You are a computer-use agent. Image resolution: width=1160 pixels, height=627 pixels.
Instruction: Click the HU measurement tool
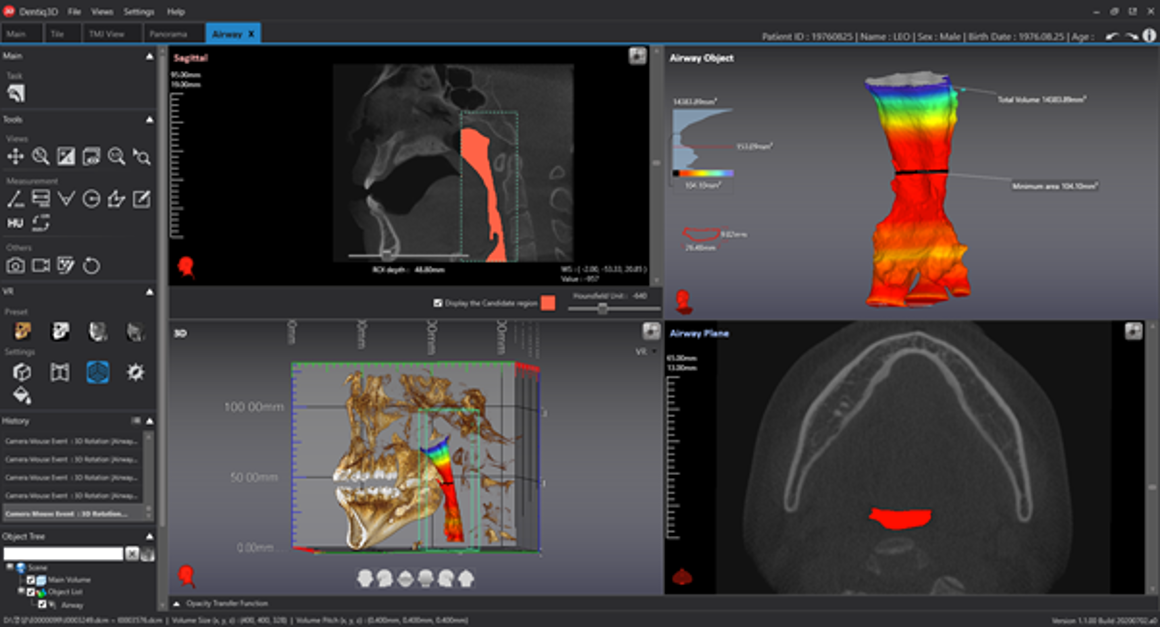point(15,222)
